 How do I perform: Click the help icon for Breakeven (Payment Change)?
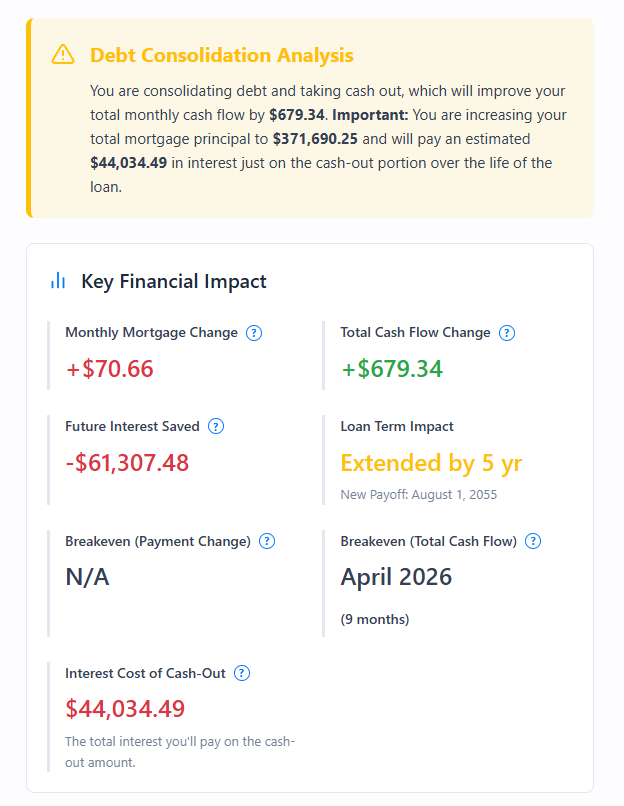pyautogui.click(x=266, y=541)
